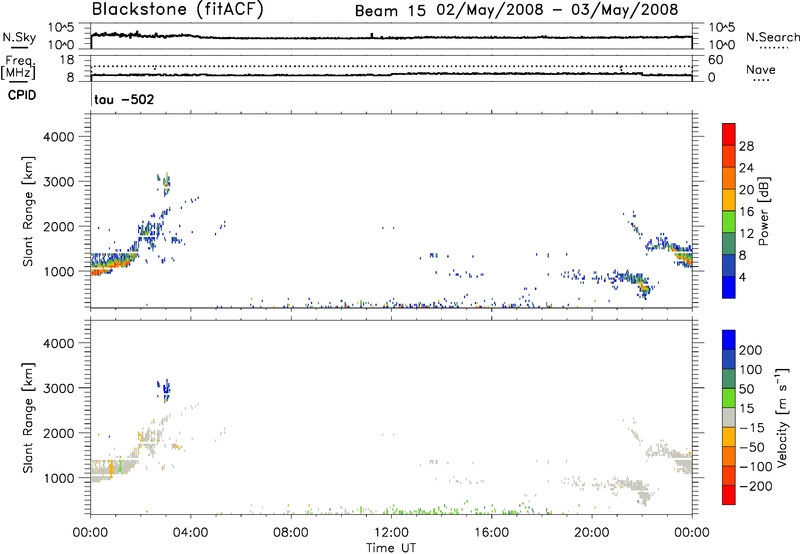Click the 'Freq. [MHz]' axis label
800x554 pixels.
[x=18, y=67]
